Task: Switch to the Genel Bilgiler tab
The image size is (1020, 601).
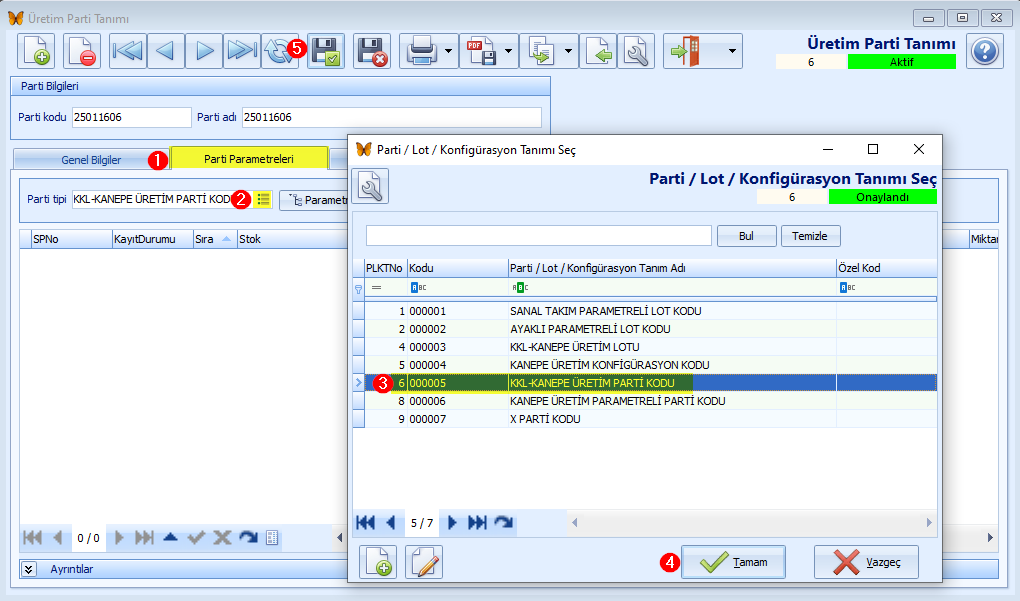Action: coord(91,159)
